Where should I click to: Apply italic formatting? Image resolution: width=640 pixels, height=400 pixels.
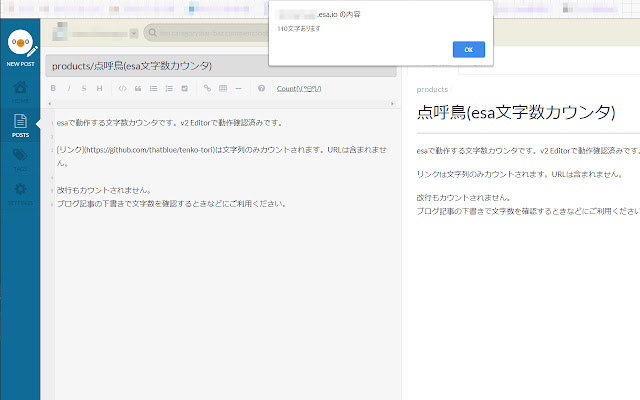[69, 88]
